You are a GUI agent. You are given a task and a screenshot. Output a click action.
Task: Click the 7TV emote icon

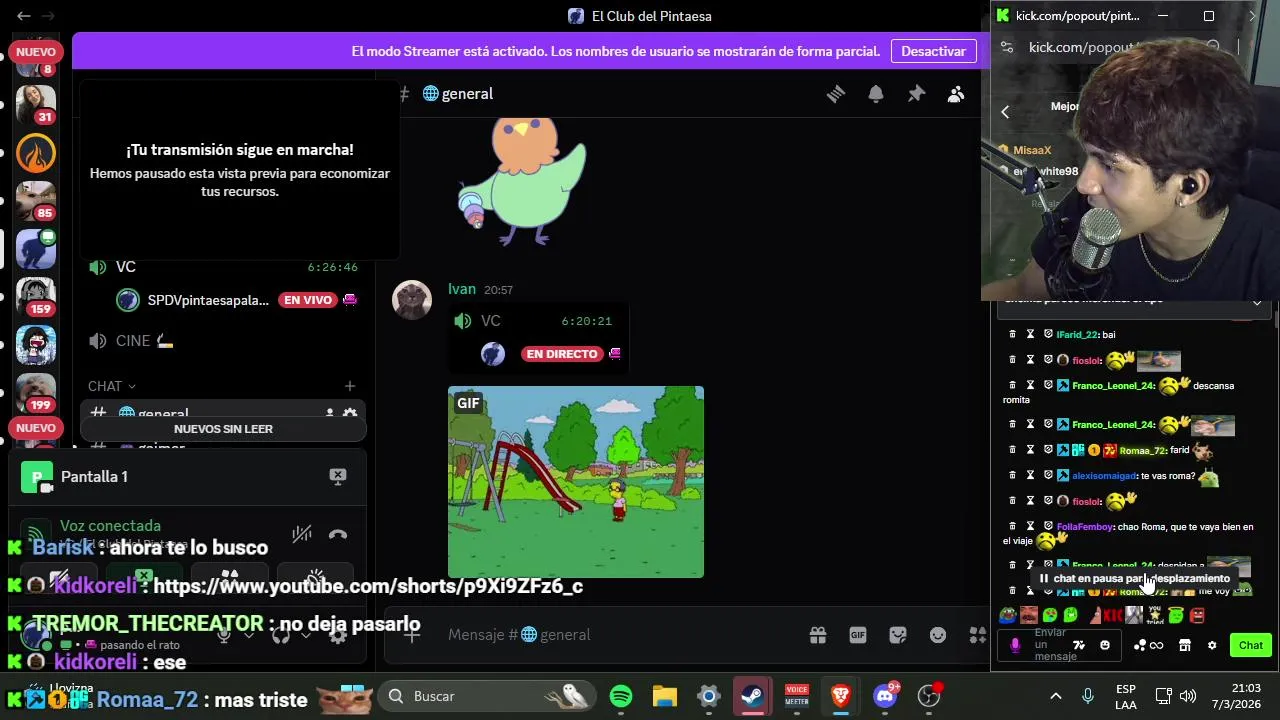1079,645
